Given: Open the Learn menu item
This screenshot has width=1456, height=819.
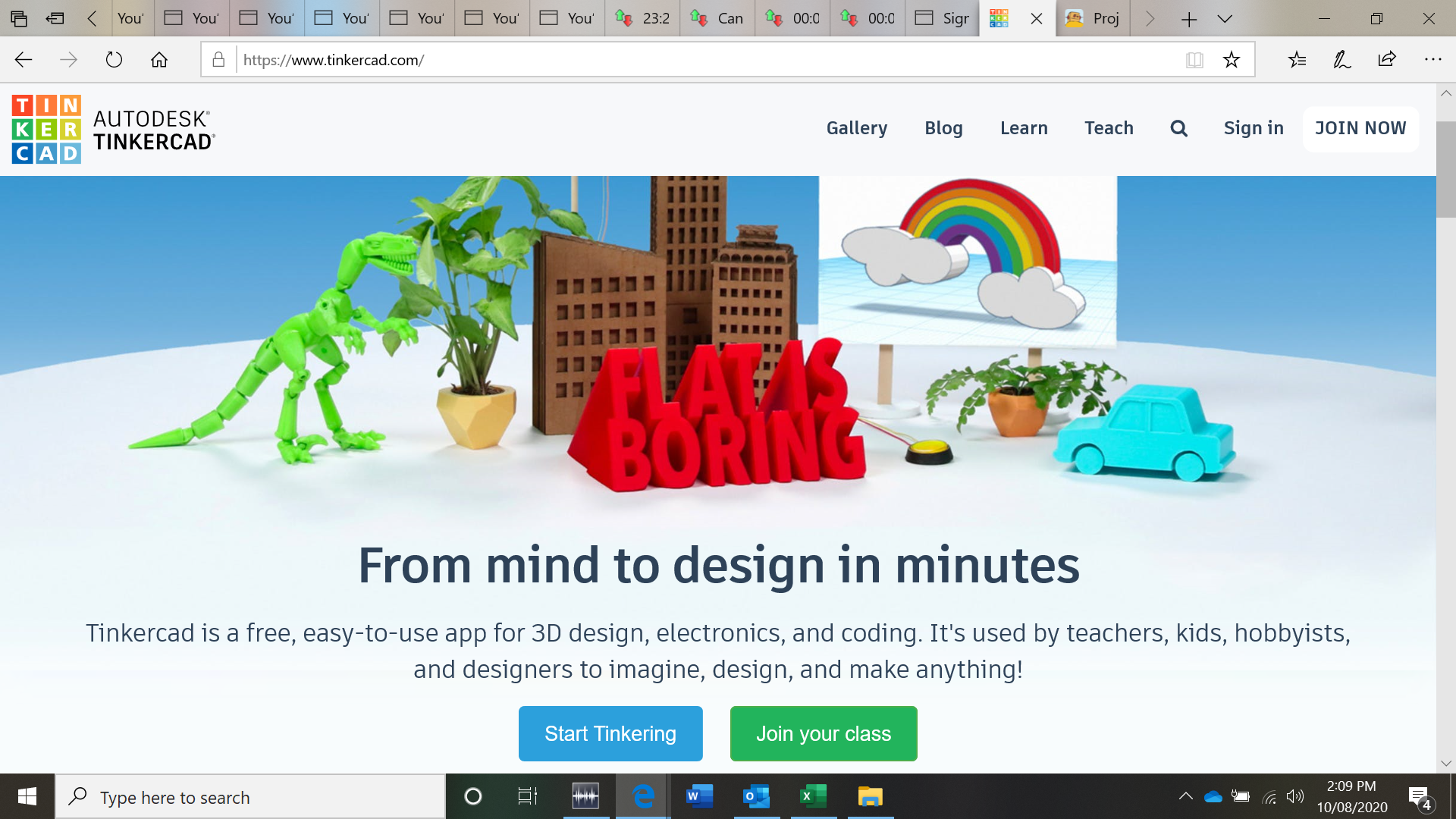Looking at the screenshot, I should 1024,128.
